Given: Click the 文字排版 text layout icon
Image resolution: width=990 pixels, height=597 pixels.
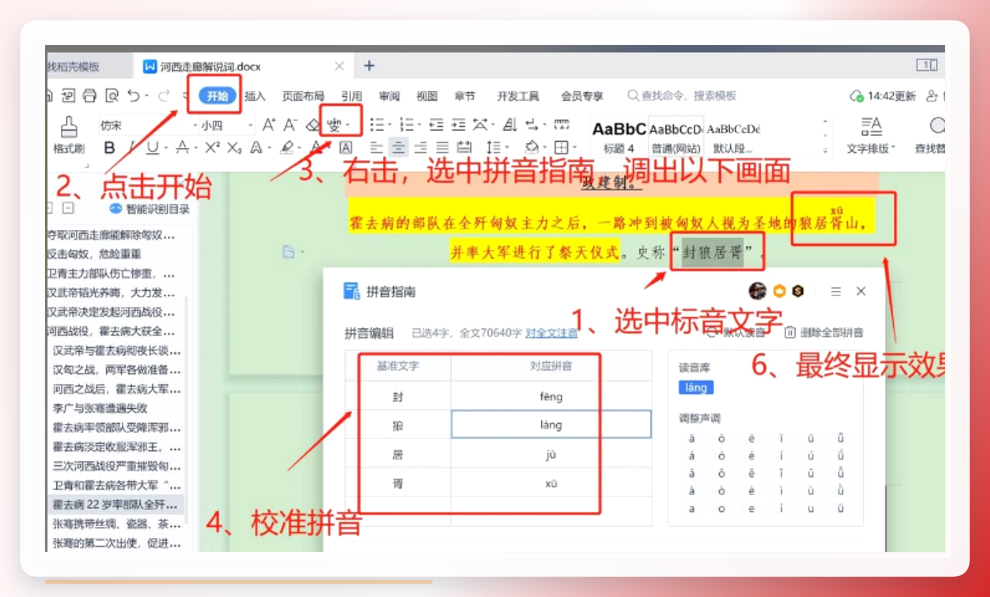Looking at the screenshot, I should coord(871,126).
